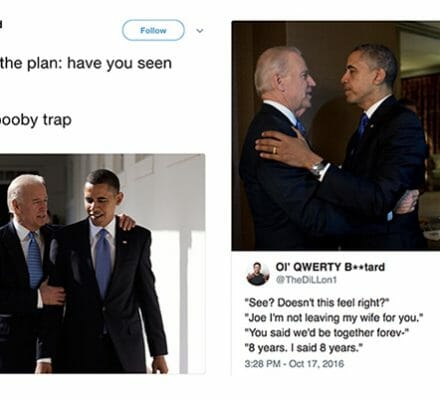Click the Ol' QWERTY B**tard profile avatar
This screenshot has height=400, width=440.
pos(258,274)
